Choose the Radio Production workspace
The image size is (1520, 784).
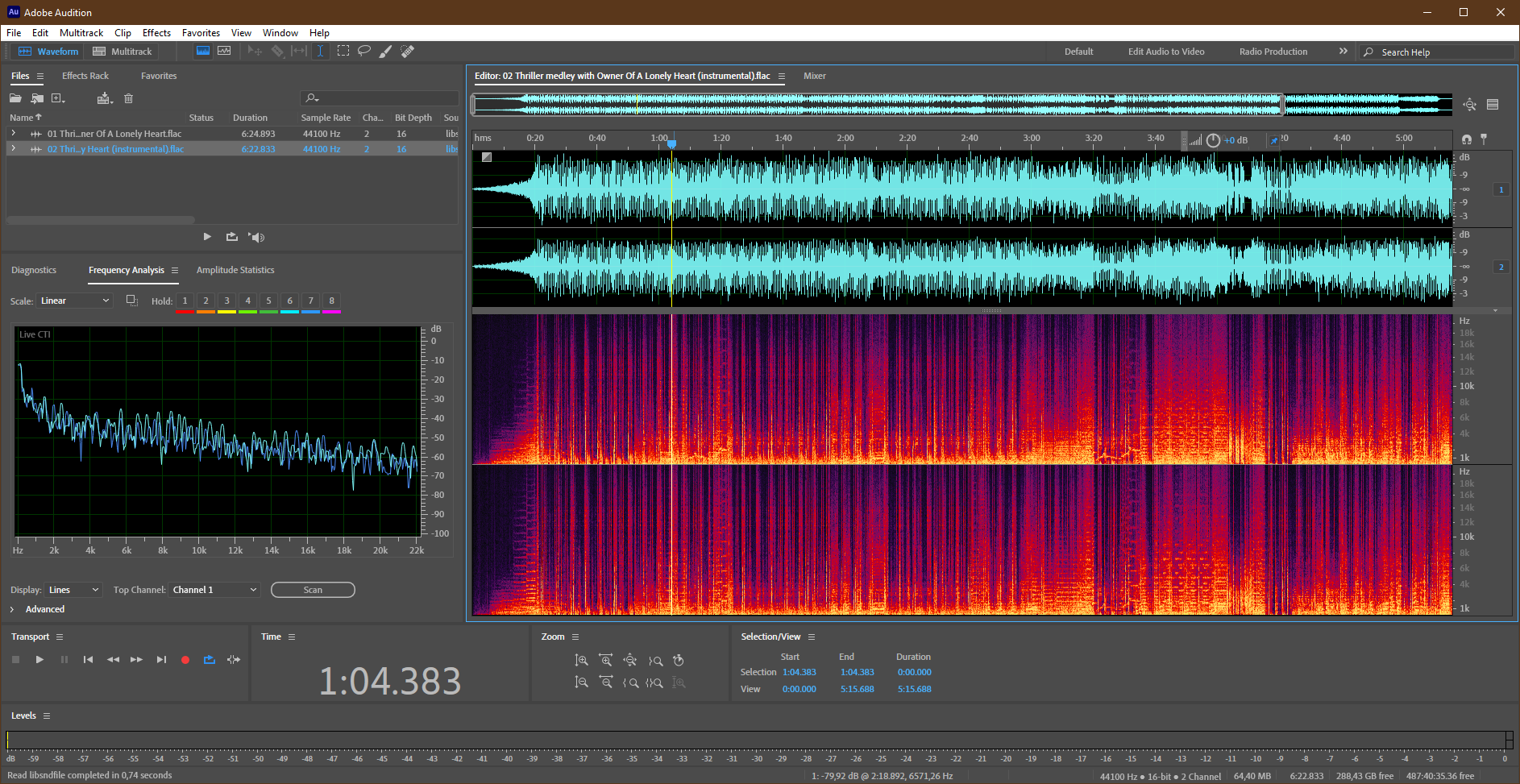click(1273, 52)
